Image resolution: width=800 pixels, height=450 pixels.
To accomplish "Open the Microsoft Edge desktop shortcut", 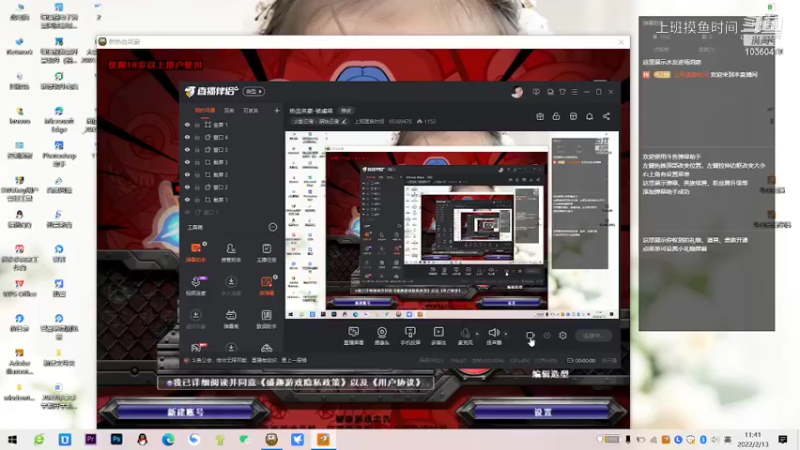I will 59,116.
